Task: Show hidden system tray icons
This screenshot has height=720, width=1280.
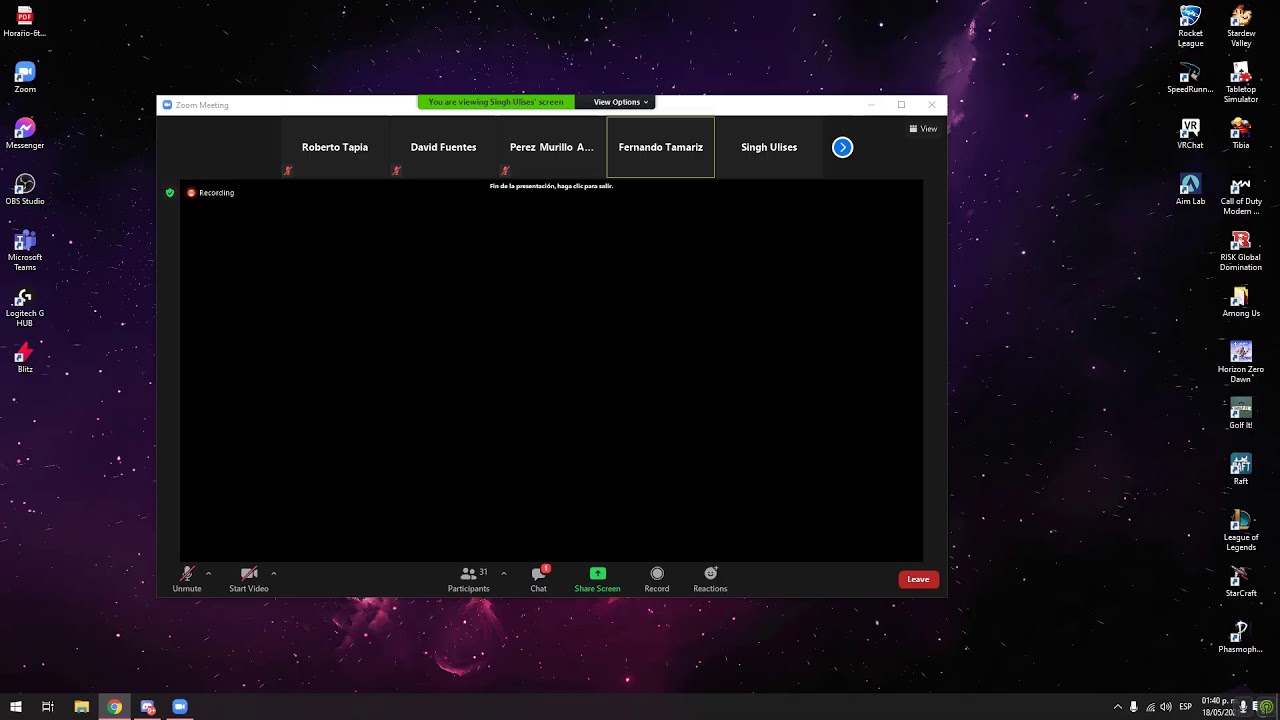Action: click(x=1118, y=707)
